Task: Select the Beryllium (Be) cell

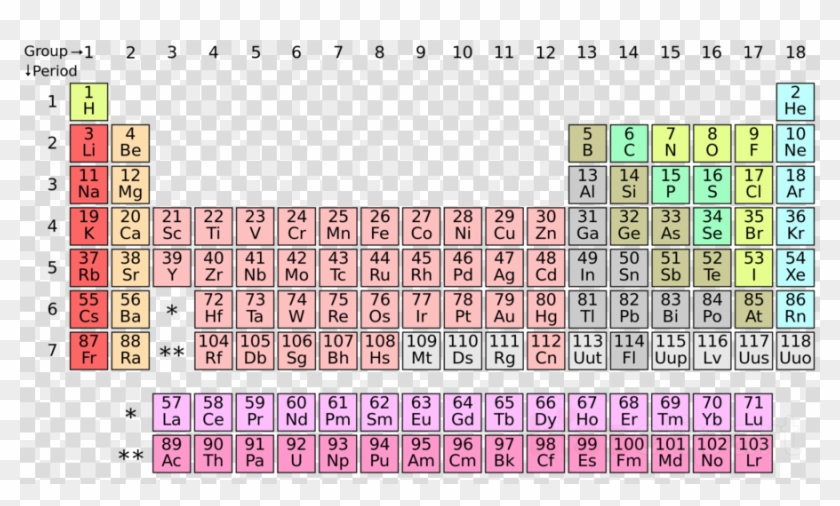Action: tap(130, 143)
